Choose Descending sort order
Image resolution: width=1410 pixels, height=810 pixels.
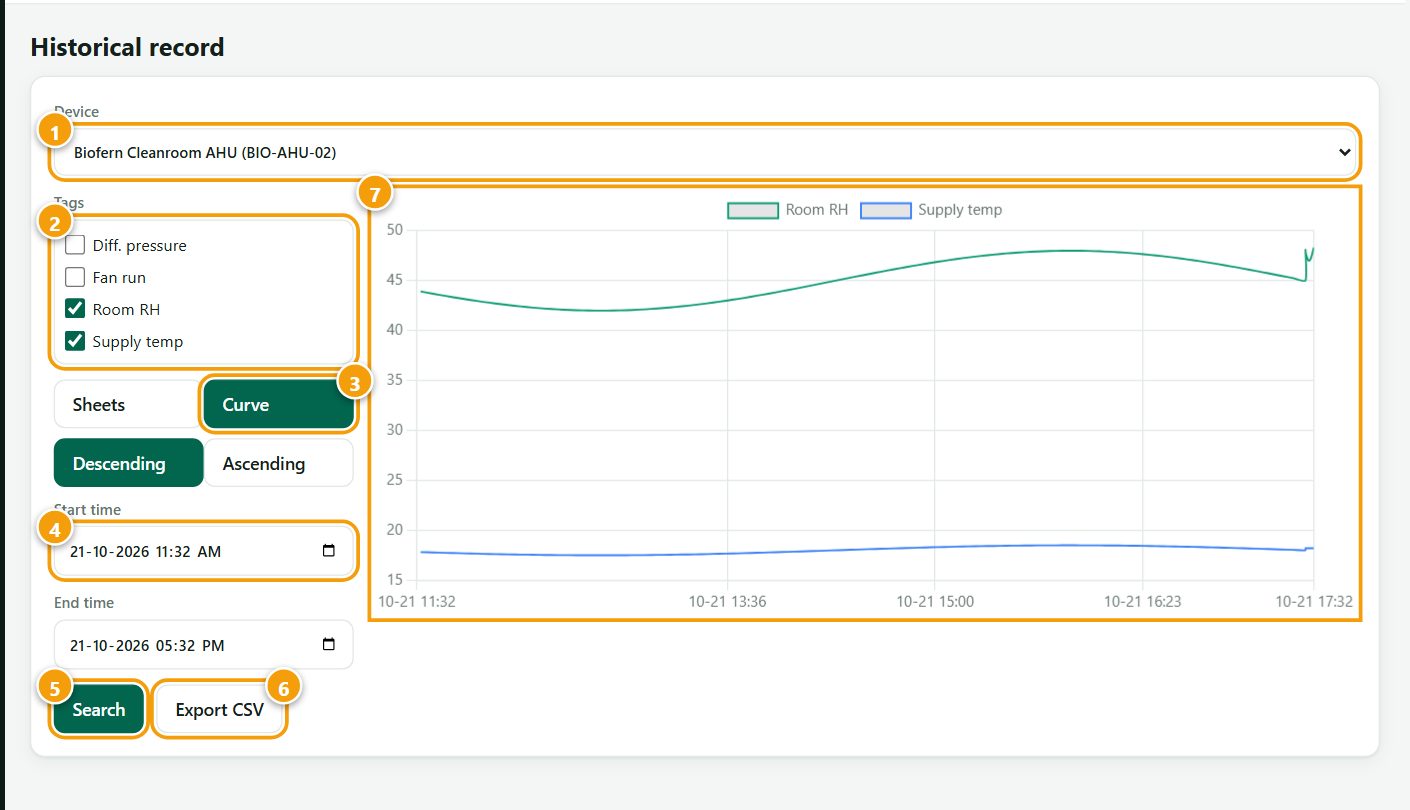[x=128, y=463]
